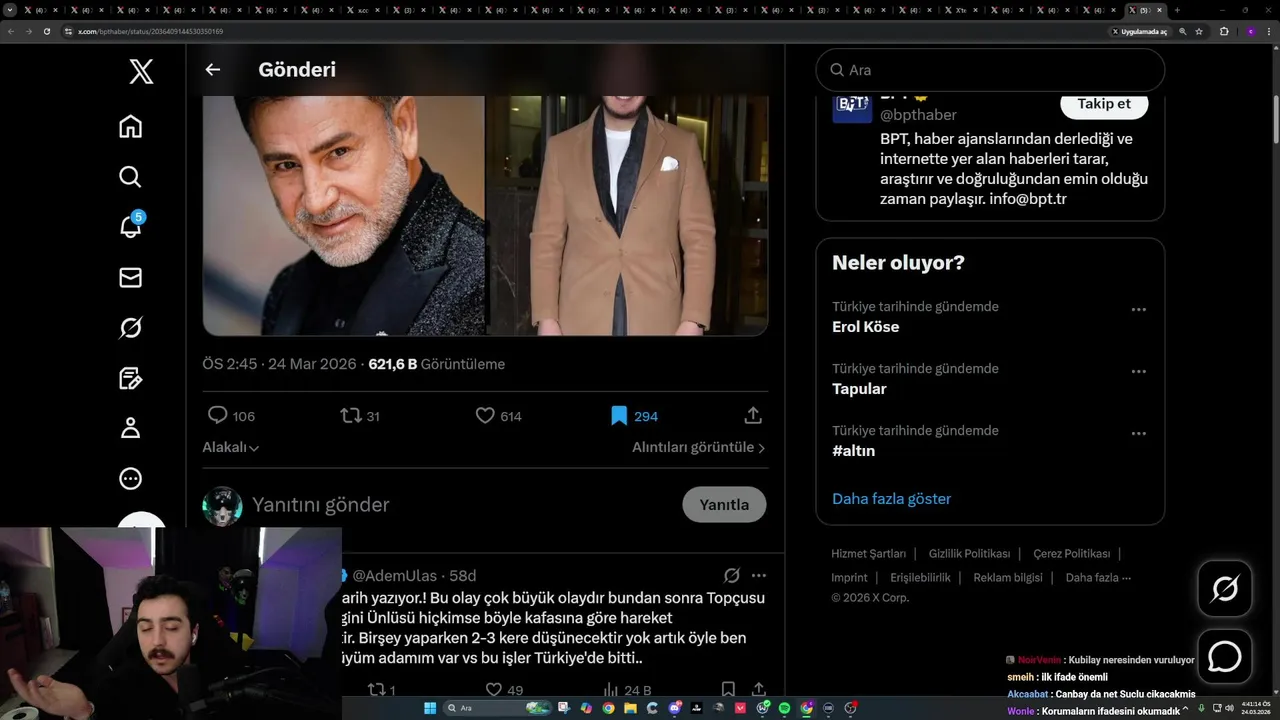Bookmark the AdemUlas reply

728,689
